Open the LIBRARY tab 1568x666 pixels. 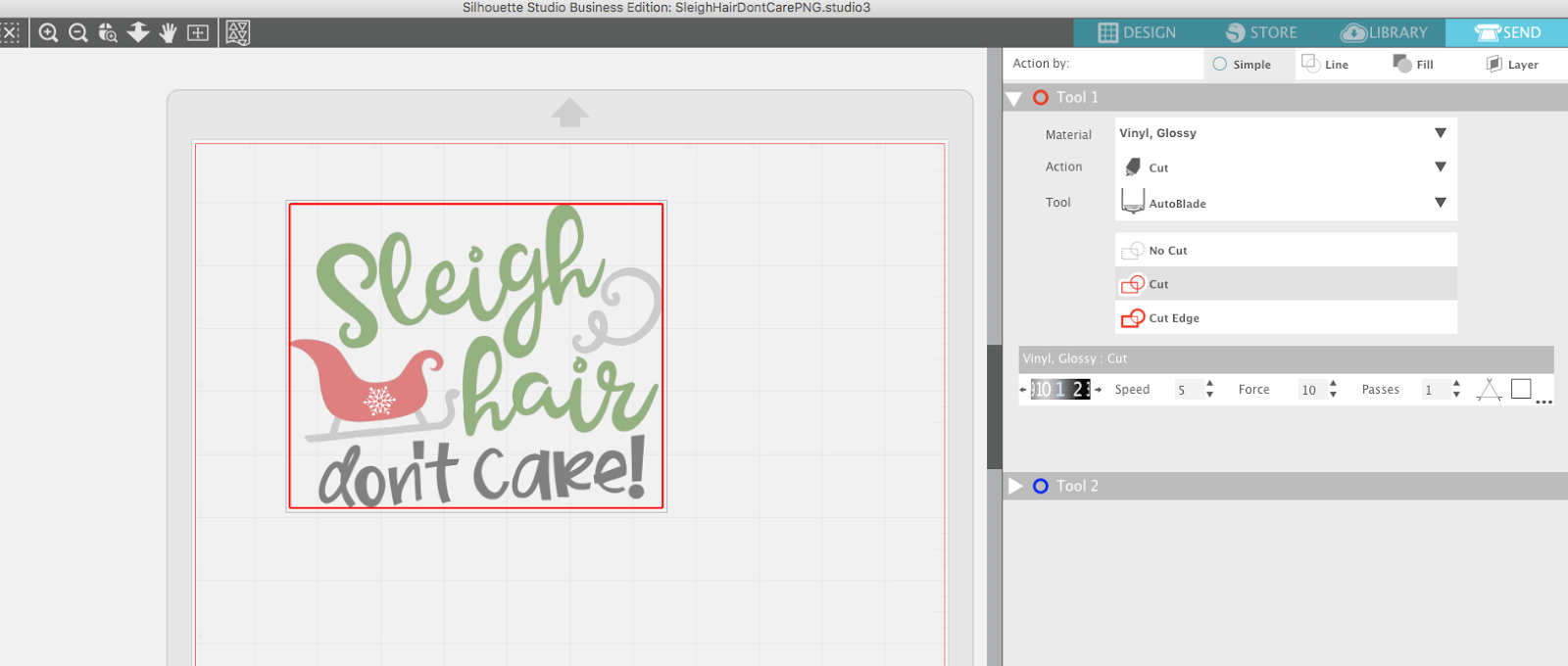click(x=1384, y=32)
